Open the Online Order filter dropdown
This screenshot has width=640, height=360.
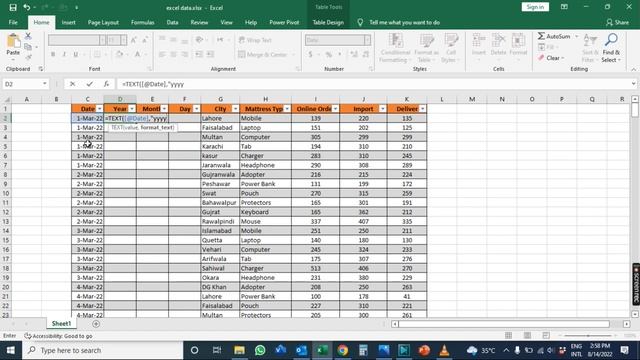[x=335, y=109]
